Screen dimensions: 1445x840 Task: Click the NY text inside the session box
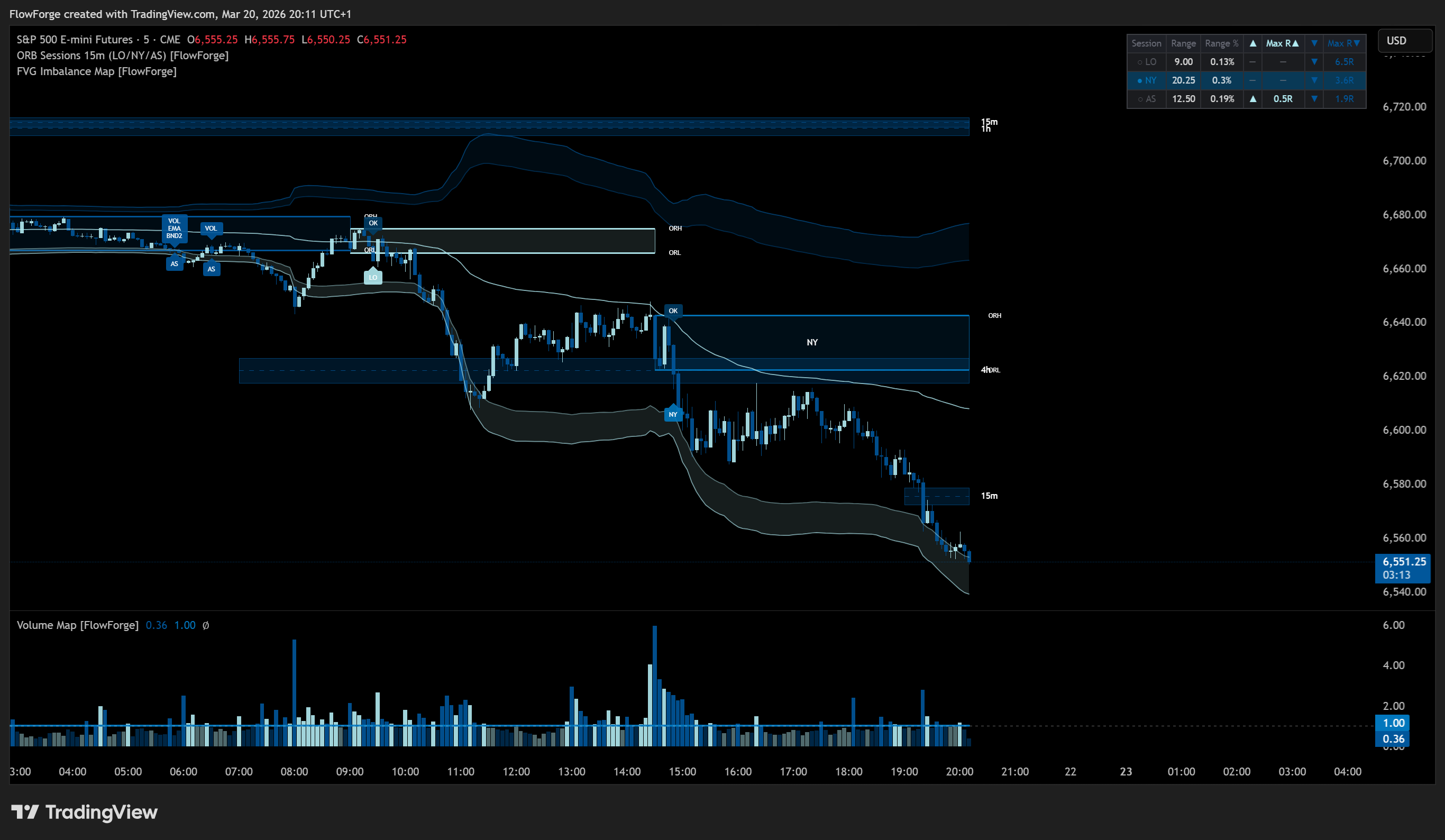pyautogui.click(x=812, y=342)
